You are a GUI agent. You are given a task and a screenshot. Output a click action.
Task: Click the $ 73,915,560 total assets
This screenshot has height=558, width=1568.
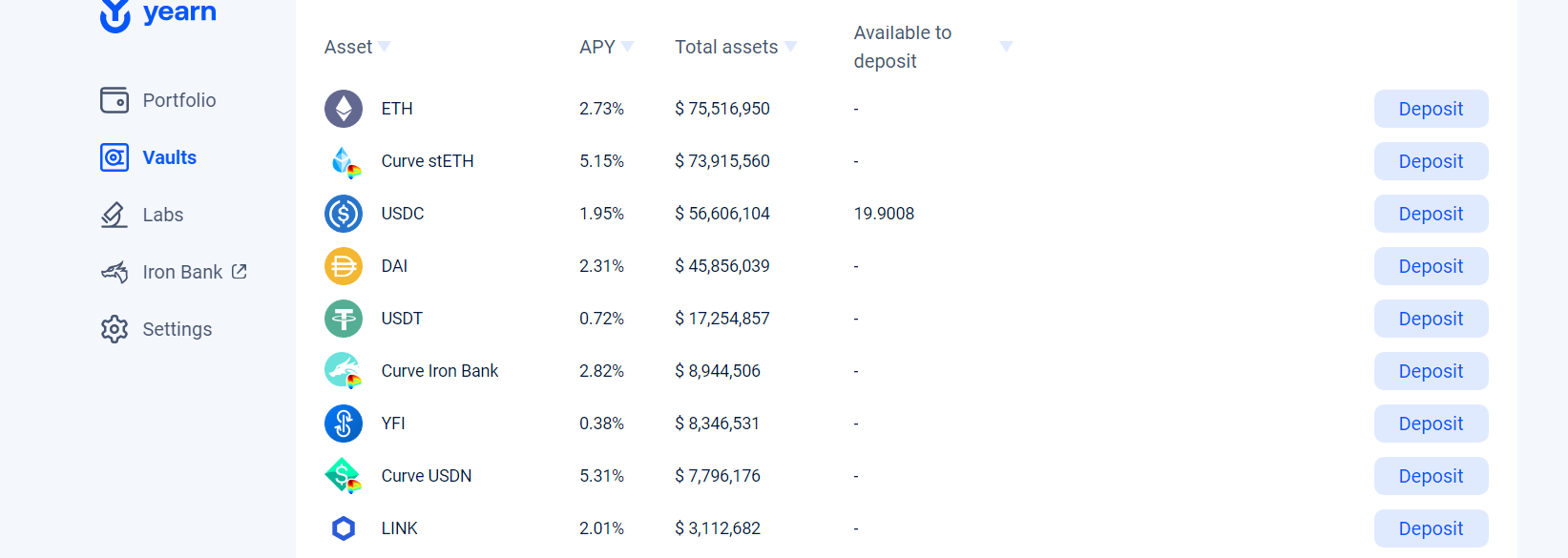pos(722,161)
